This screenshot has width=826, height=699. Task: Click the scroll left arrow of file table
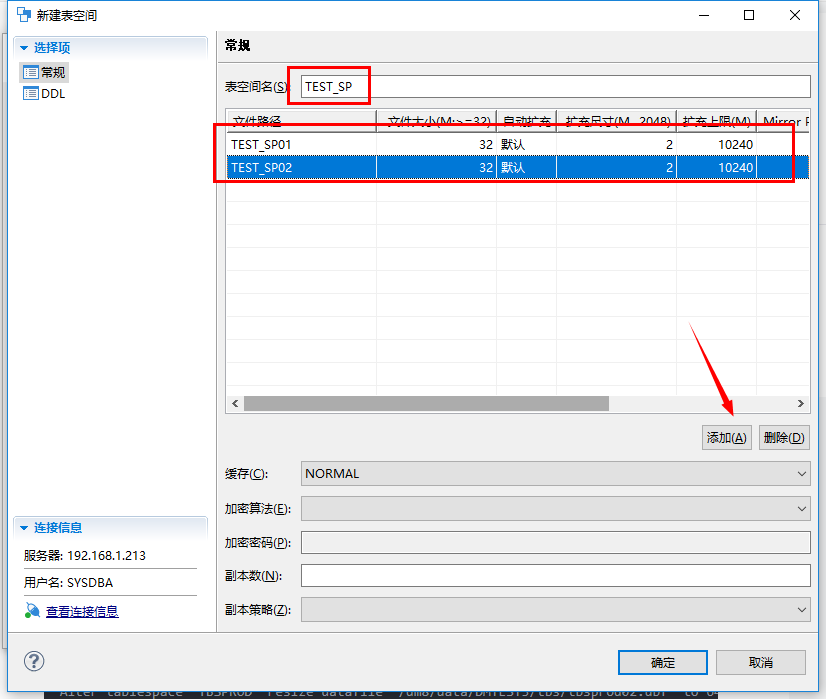(235, 403)
